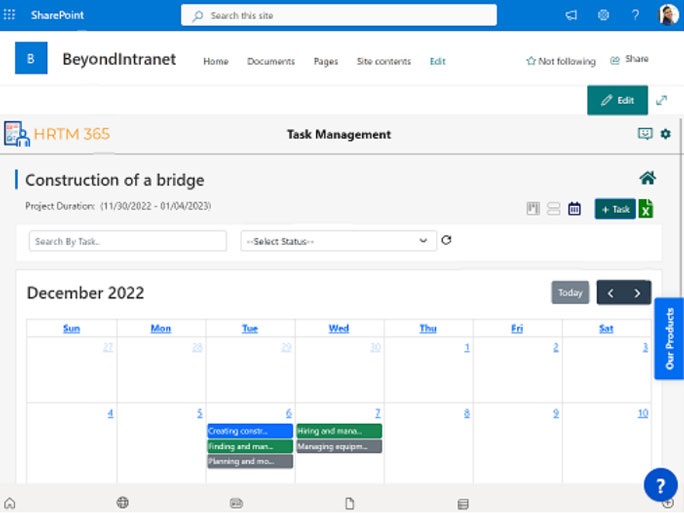The image size is (684, 513).
Task: Open the feedback smiley icon
Action: (x=645, y=134)
